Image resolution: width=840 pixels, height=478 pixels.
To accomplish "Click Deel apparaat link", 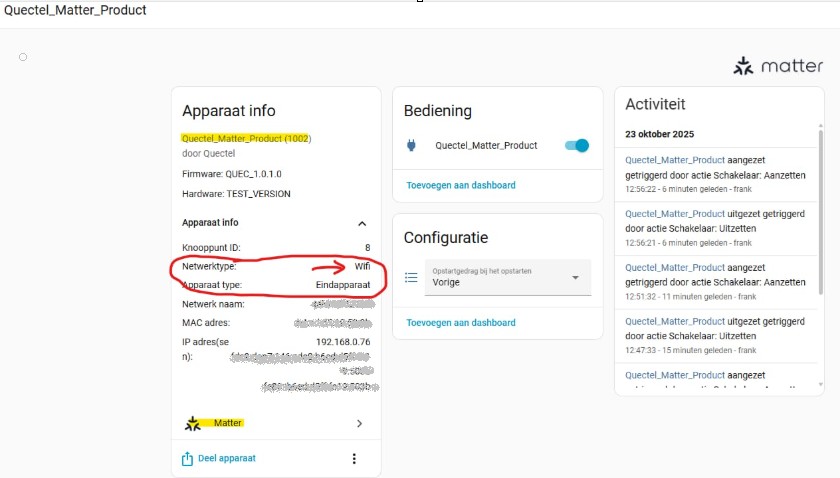I will (x=227, y=458).
